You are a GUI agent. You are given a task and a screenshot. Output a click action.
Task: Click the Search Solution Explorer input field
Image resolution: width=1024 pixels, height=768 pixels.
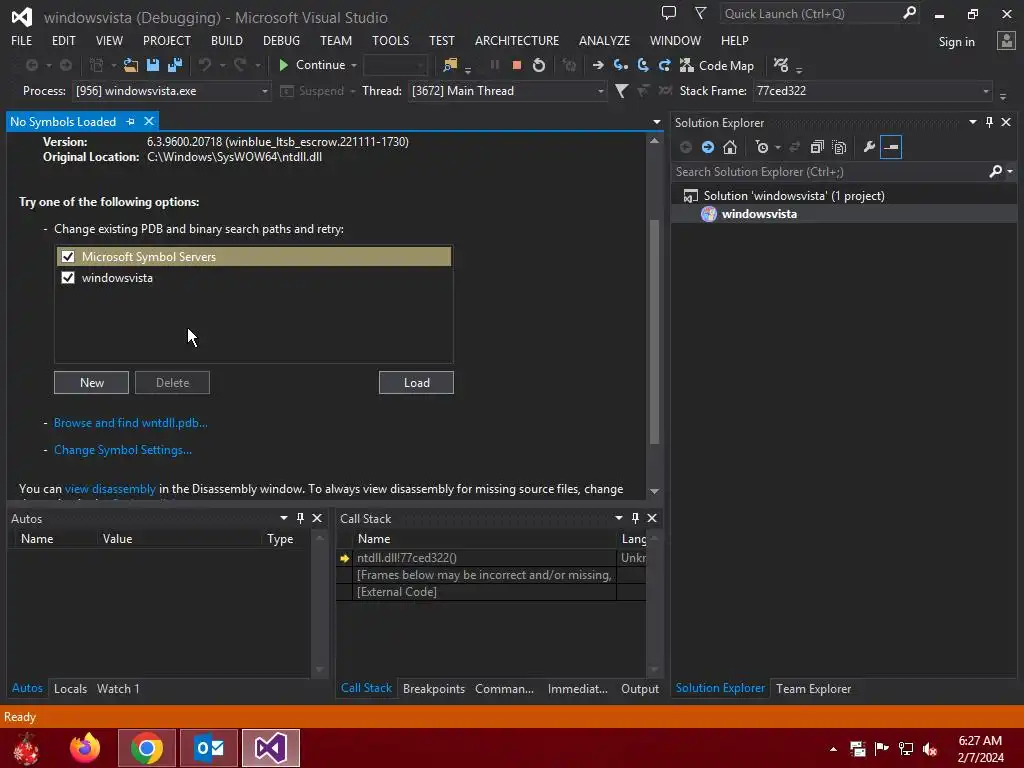[829, 172]
